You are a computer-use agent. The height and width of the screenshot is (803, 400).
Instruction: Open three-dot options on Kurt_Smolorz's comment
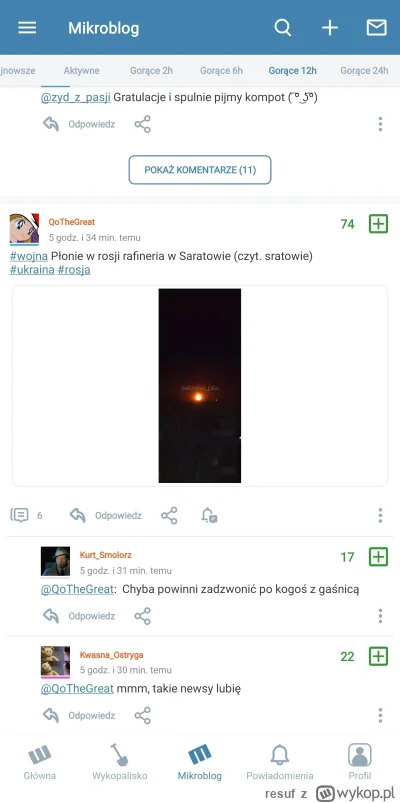tap(380, 616)
